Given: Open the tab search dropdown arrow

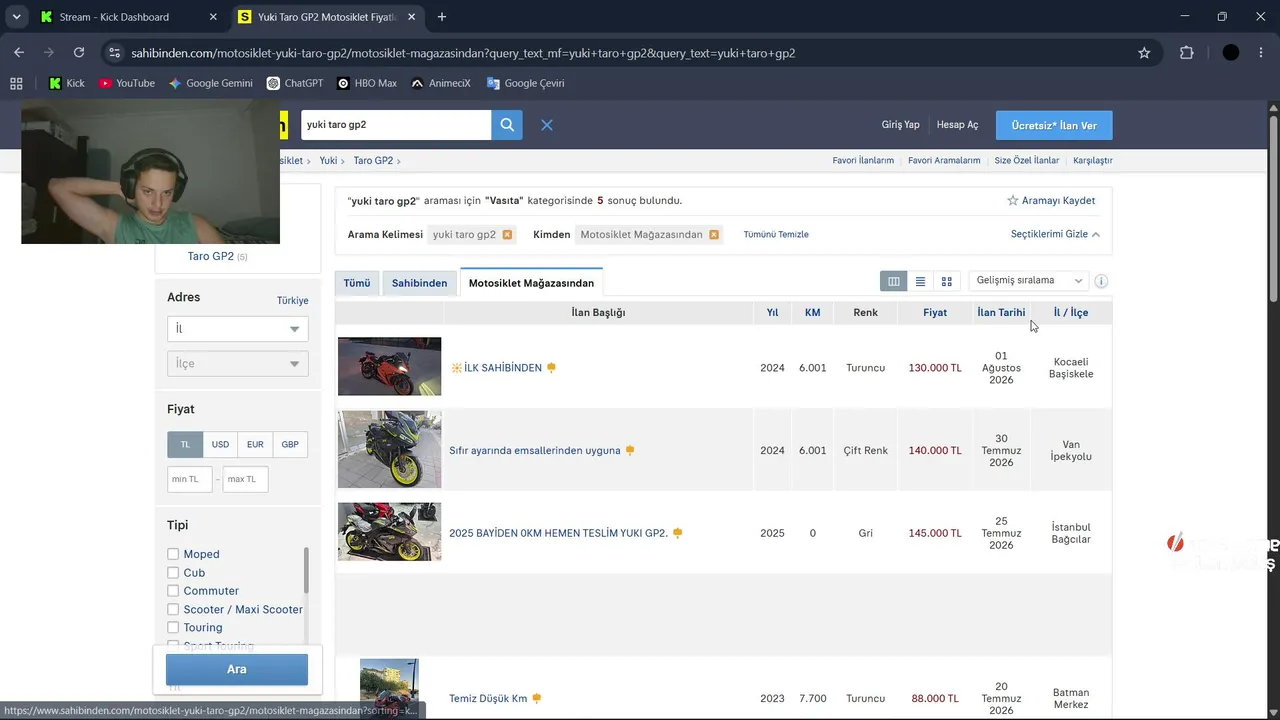Looking at the screenshot, I should [x=16, y=17].
